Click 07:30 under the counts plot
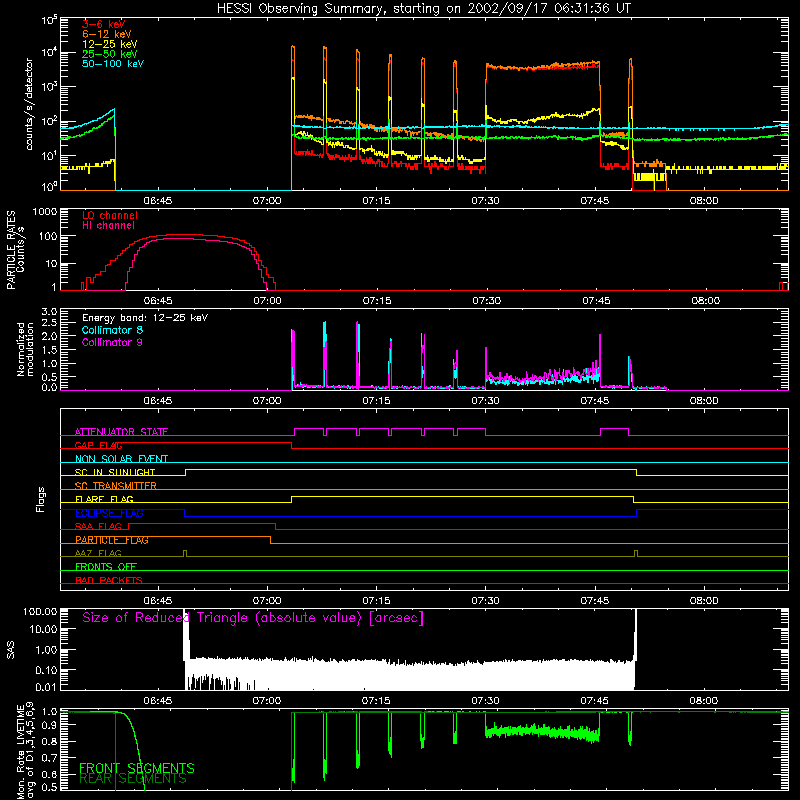Screen dimensions: 800x800 [485, 201]
